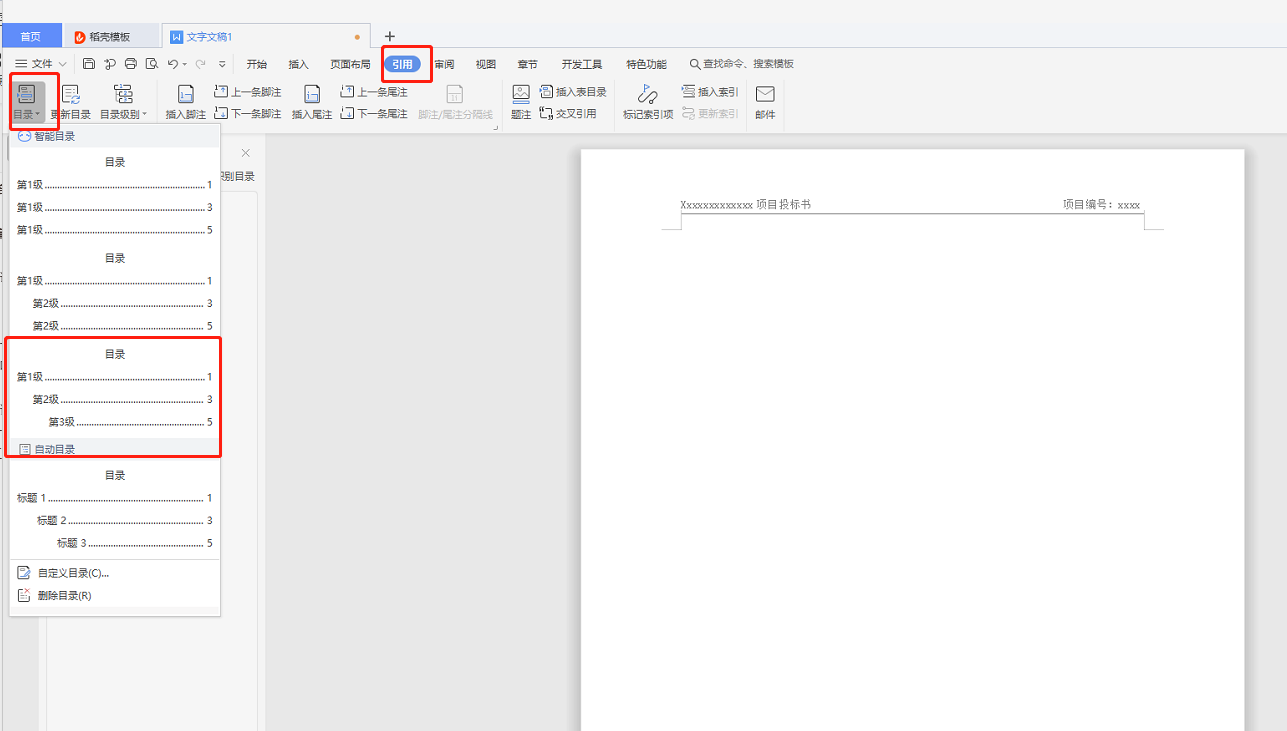Go to 上一条尾注 previous endnote
1287x731 pixels.
tap(374, 92)
